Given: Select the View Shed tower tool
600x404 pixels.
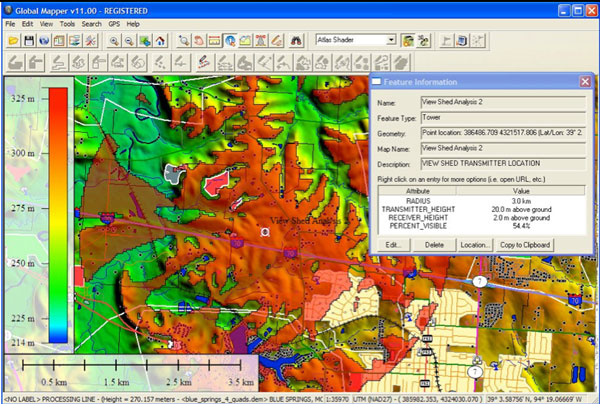Looking at the screenshot, I should [261, 41].
